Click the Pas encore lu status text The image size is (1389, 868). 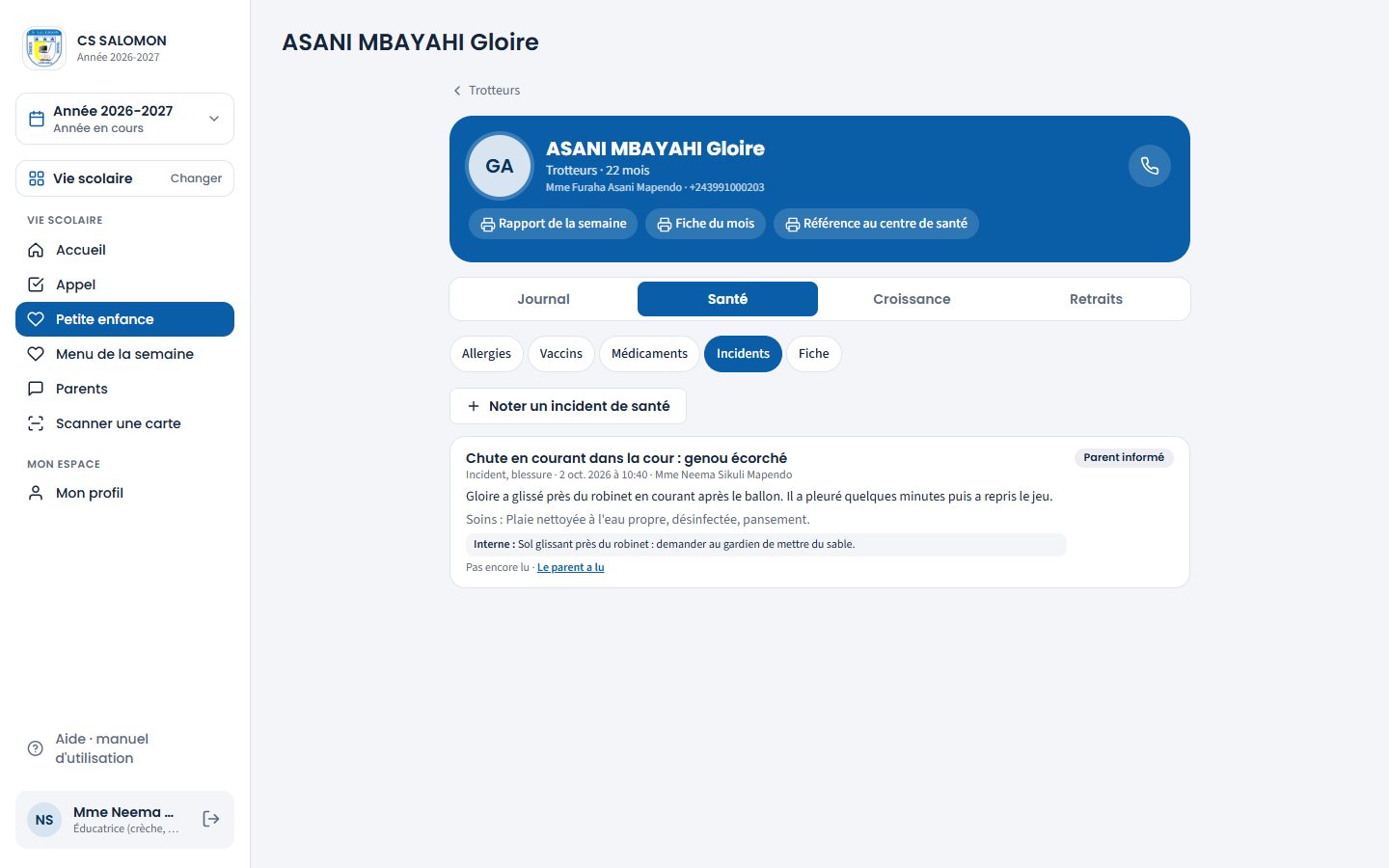(498, 567)
